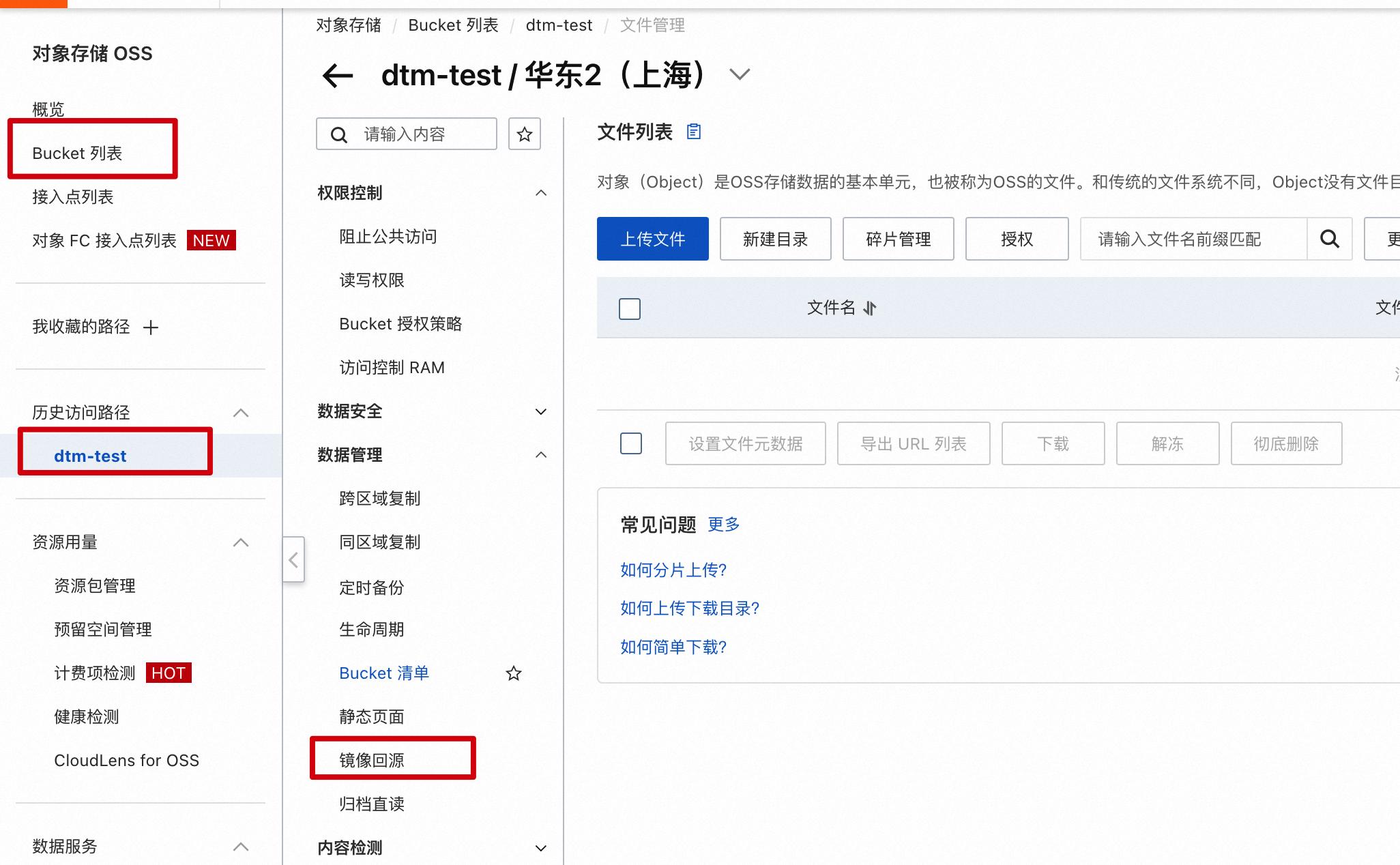Sort files by the 文件名 sort icon
Image resolution: width=1400 pixels, height=865 pixels.
tap(869, 308)
